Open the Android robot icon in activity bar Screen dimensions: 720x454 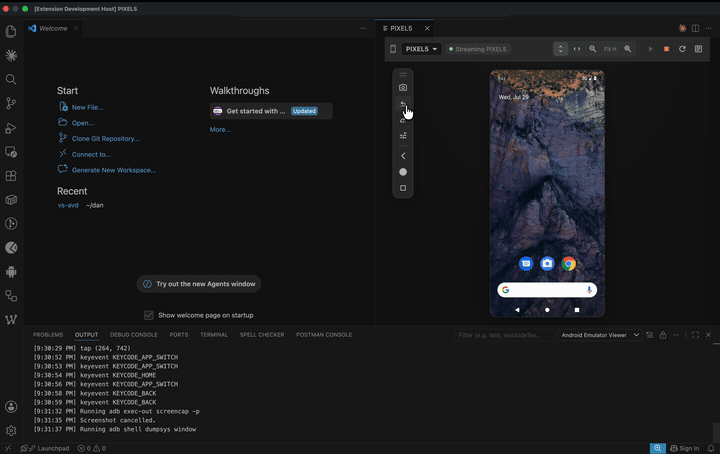(x=11, y=272)
